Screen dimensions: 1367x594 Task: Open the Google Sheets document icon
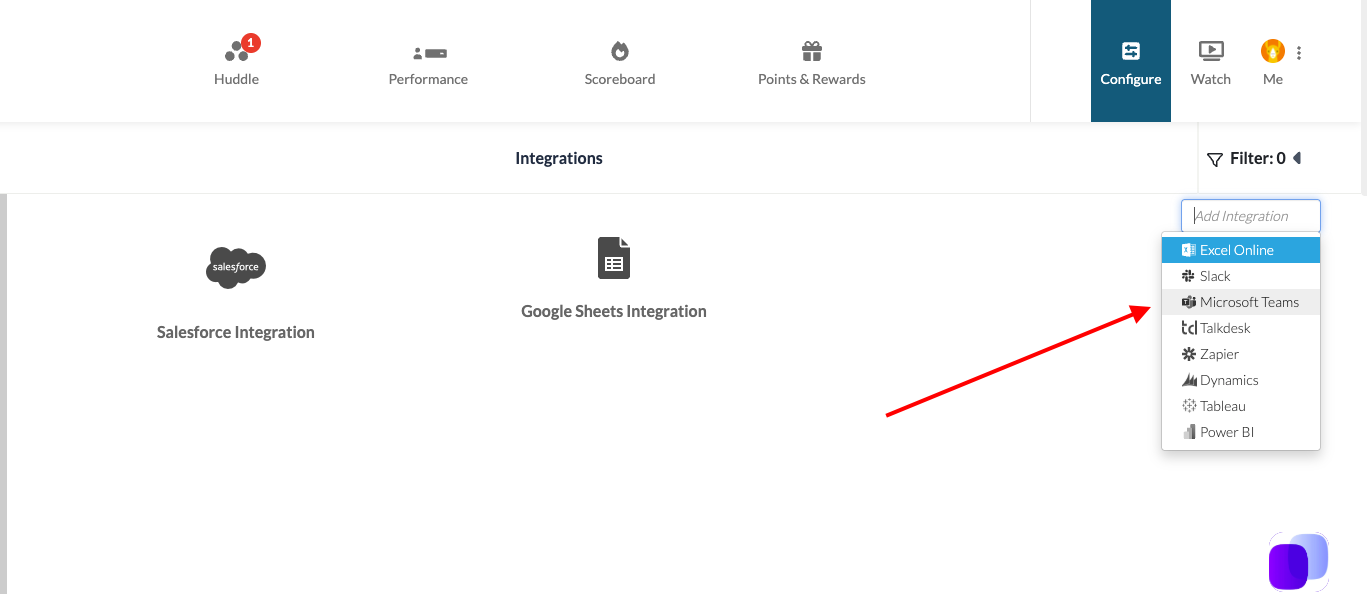[x=614, y=258]
